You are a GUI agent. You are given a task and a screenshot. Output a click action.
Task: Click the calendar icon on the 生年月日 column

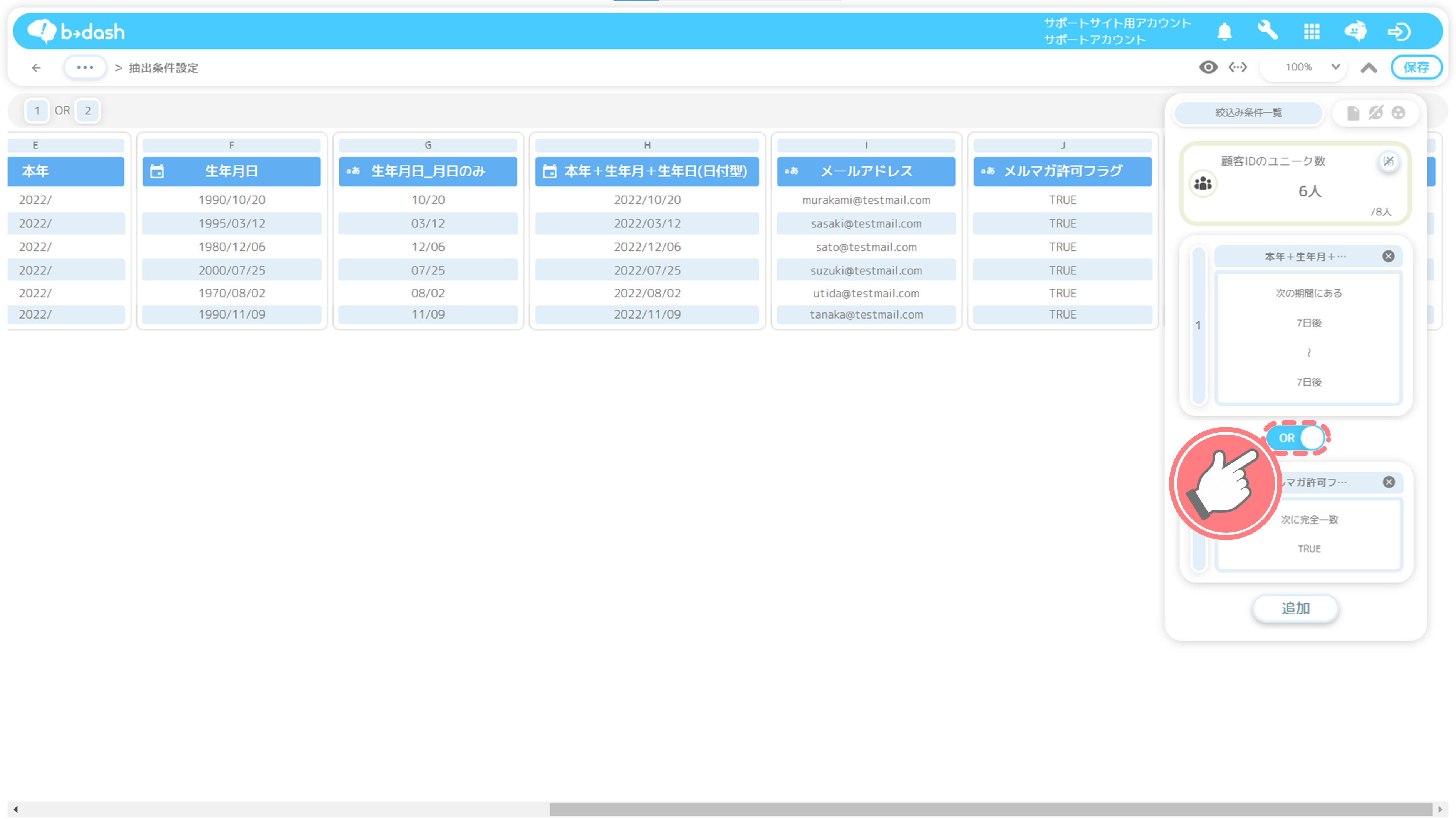pyautogui.click(x=157, y=171)
